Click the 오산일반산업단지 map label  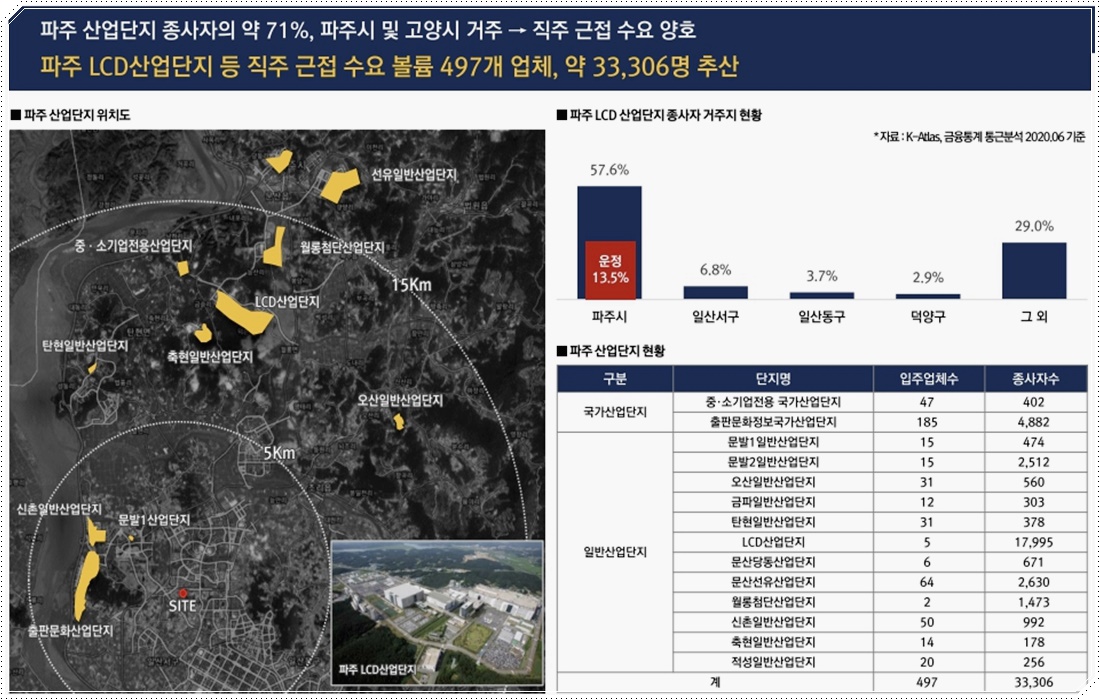[x=400, y=400]
